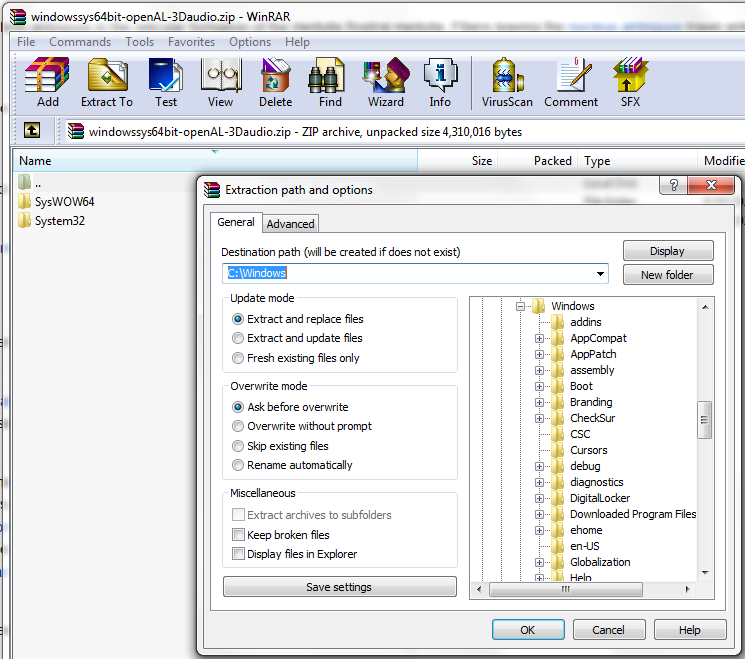Expand the Branding folder node
Viewport: 745px width, 659px height.
(x=539, y=402)
